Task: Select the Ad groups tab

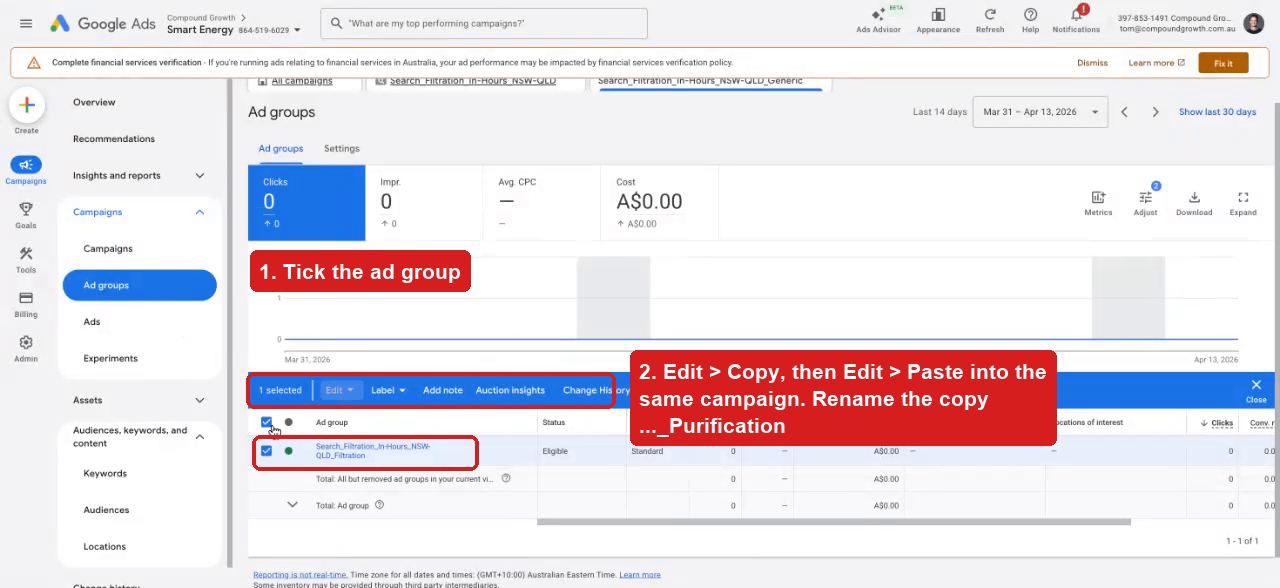Action: 281,148
